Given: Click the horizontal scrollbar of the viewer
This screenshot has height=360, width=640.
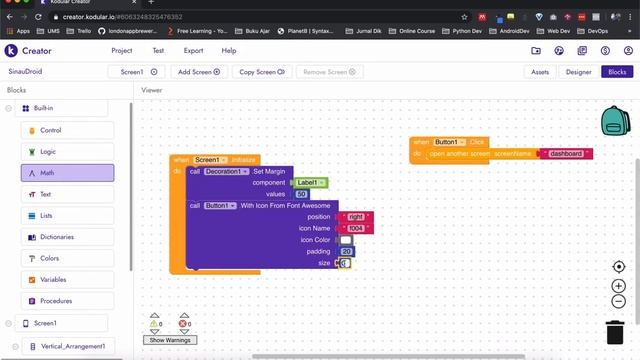Looking at the screenshot, I should point(388,356).
